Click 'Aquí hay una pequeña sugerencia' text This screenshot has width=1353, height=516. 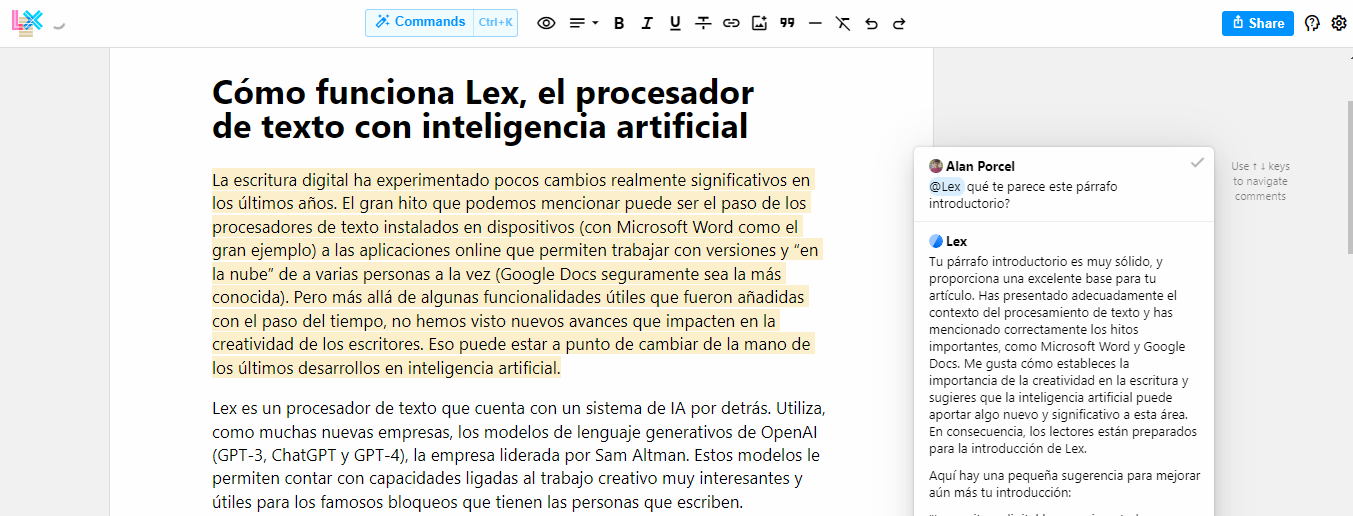pos(1064,483)
